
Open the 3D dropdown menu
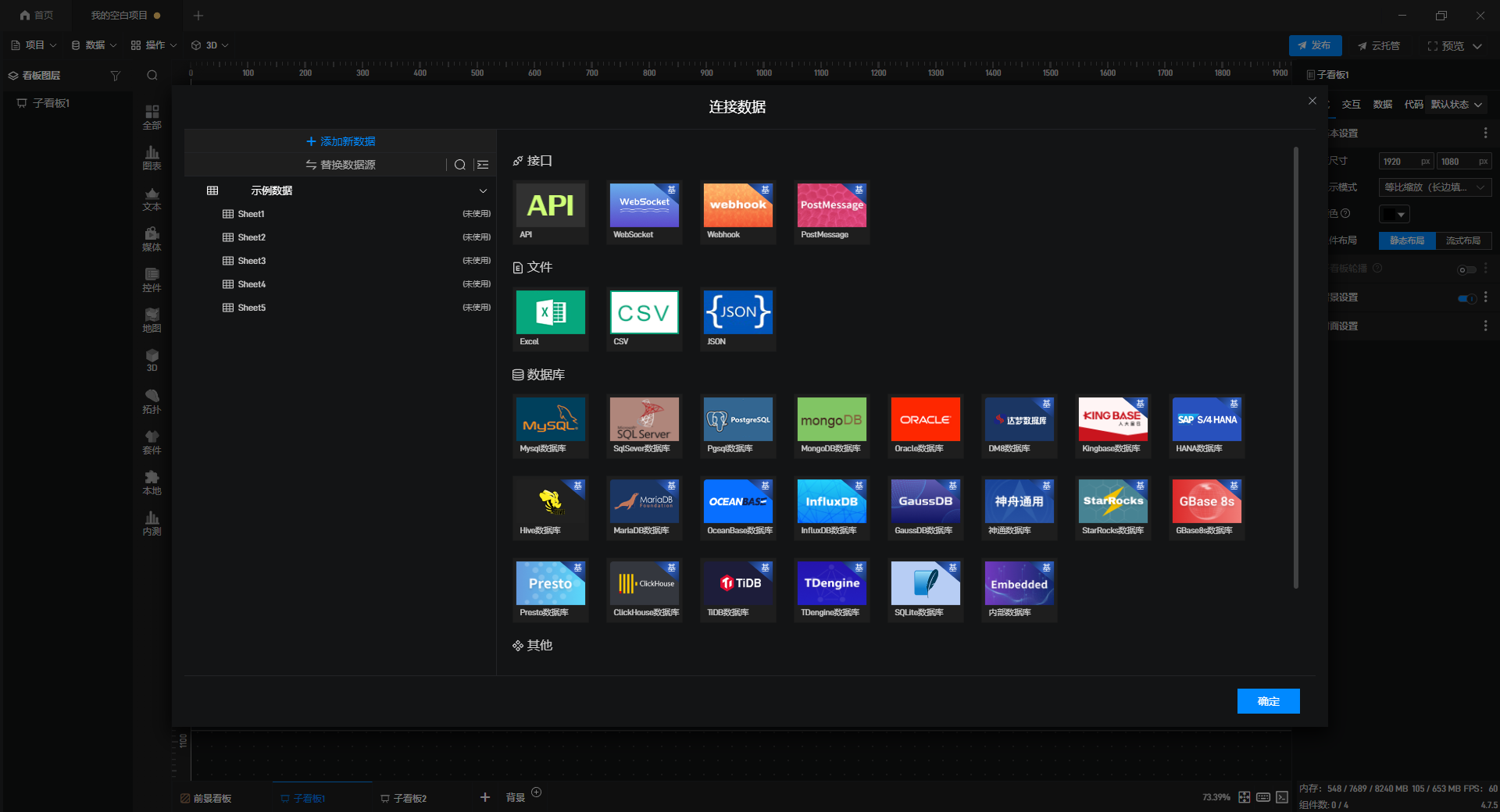210,45
